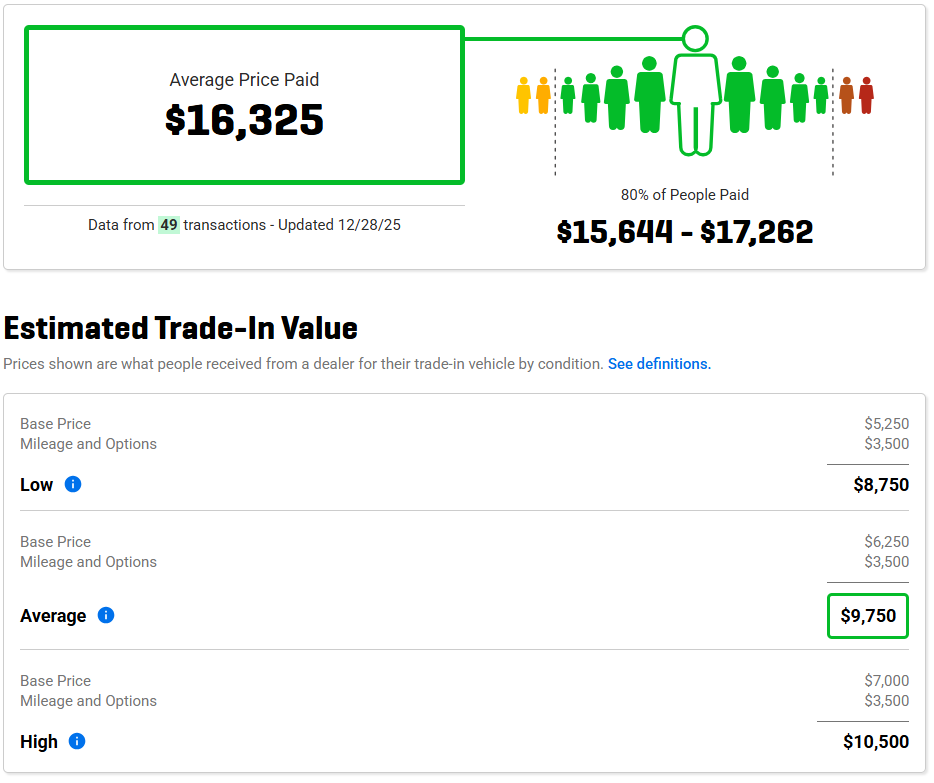Show info tooltip beside High
Screen dimensions: 934x783
tap(77, 741)
